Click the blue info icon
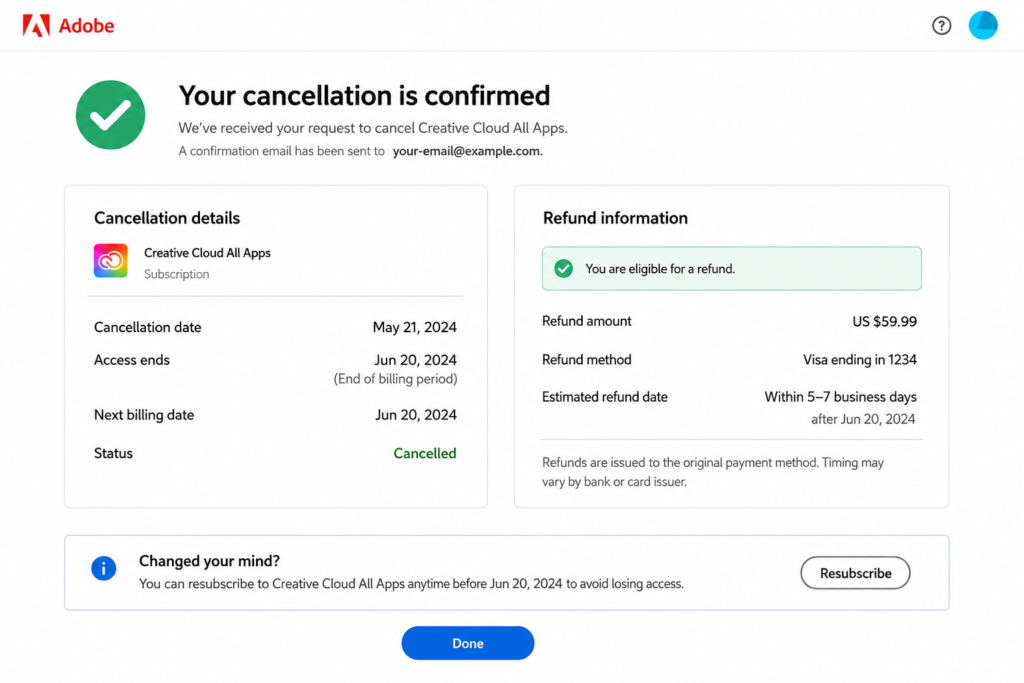1024x683 pixels. pyautogui.click(x=103, y=568)
